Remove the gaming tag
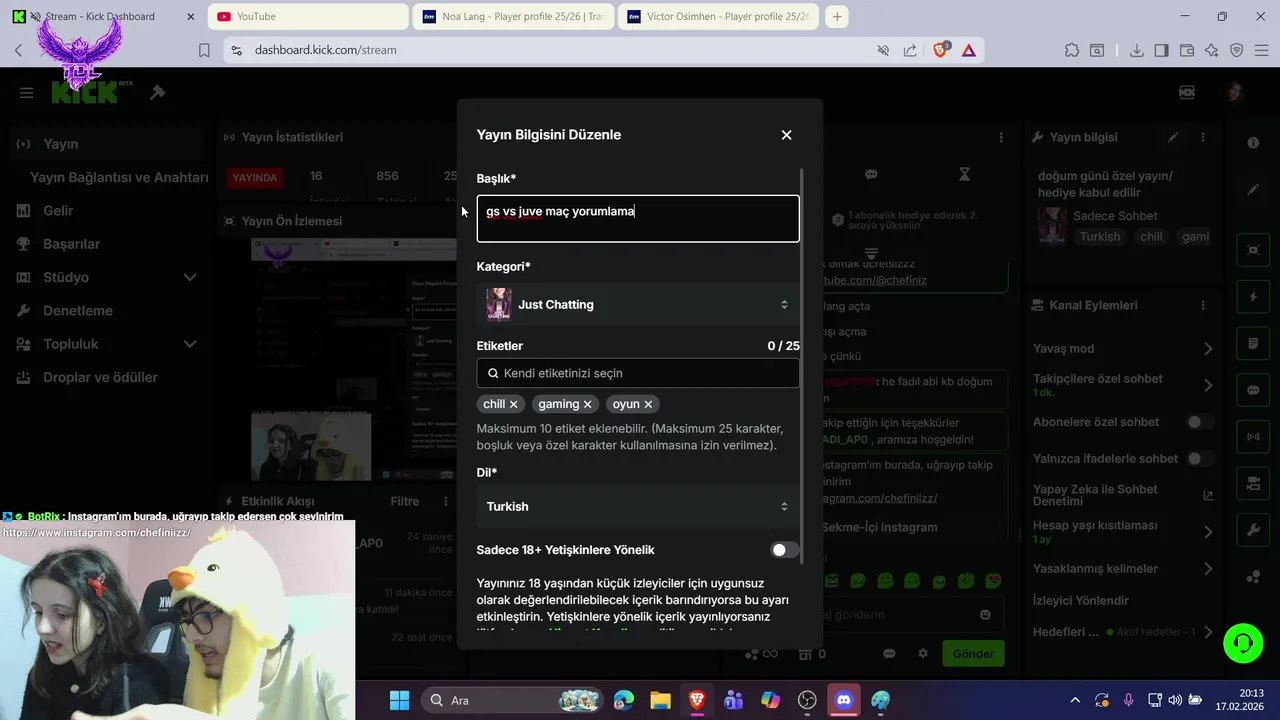This screenshot has height=720, width=1280. 588,404
